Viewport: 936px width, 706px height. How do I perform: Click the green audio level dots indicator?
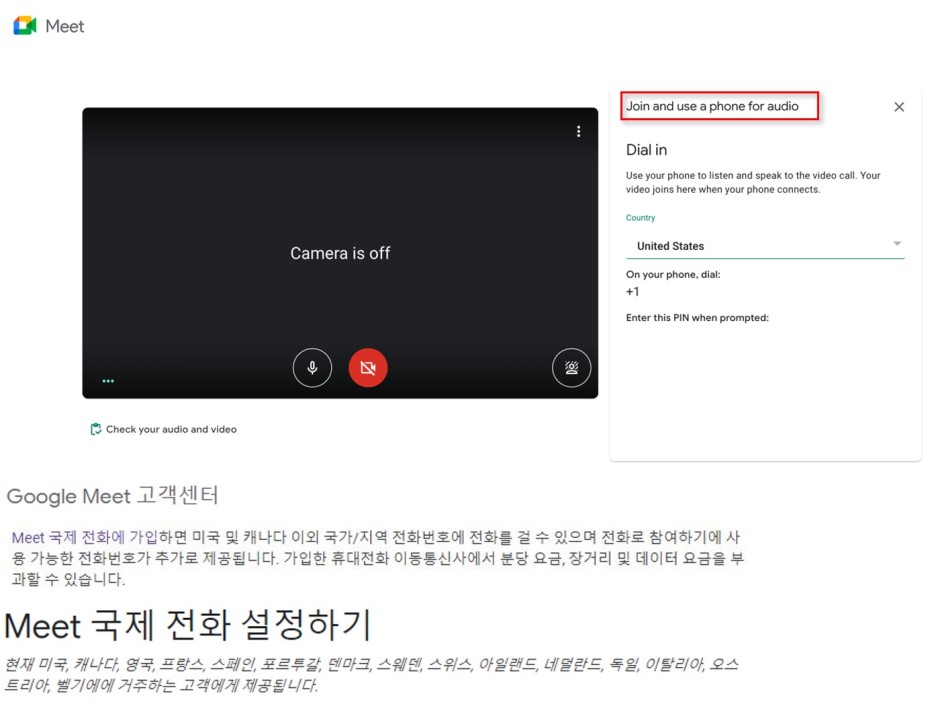(x=108, y=381)
